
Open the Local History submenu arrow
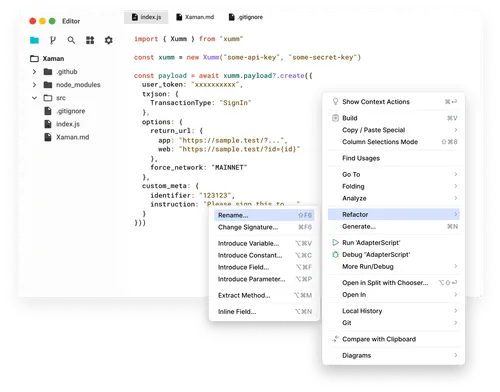pyautogui.click(x=455, y=311)
